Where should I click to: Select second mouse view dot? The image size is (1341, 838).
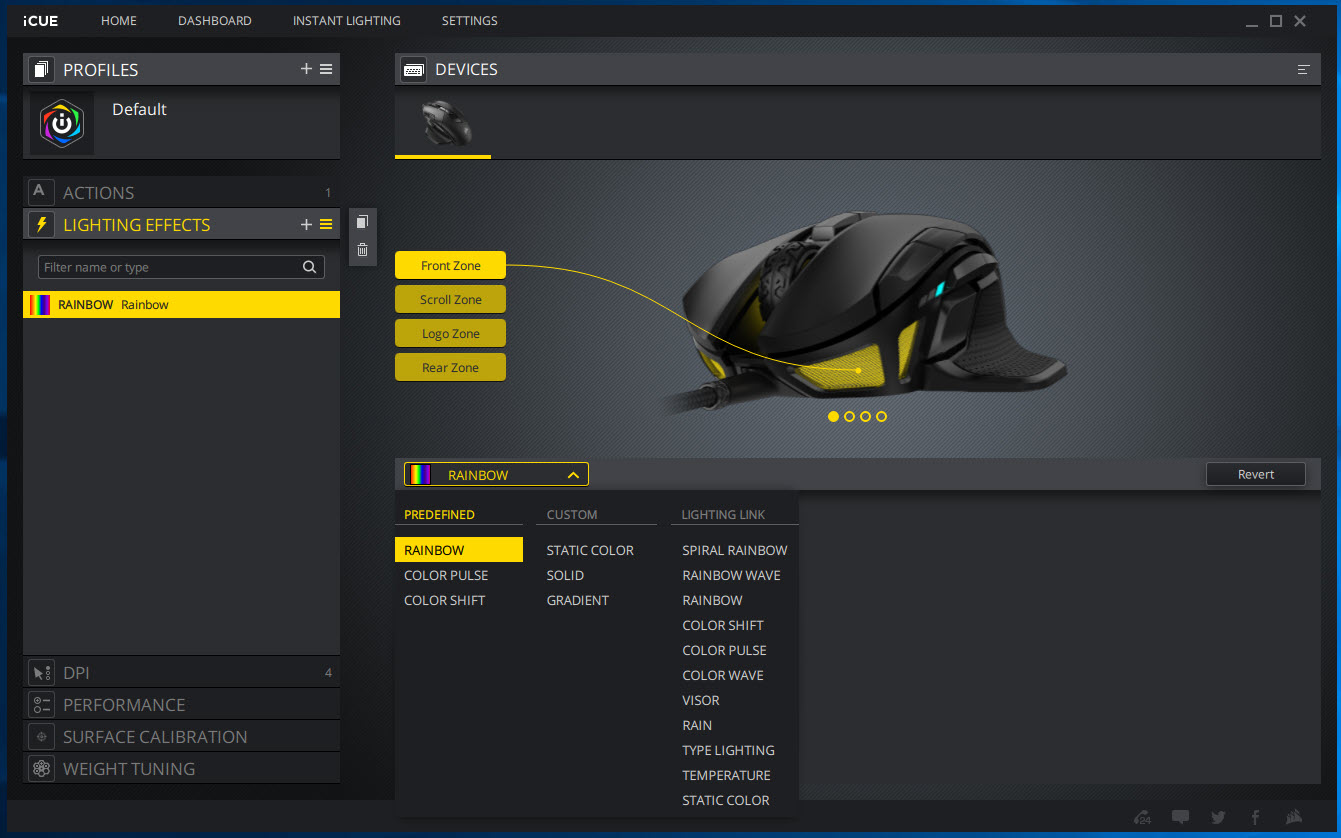[849, 416]
